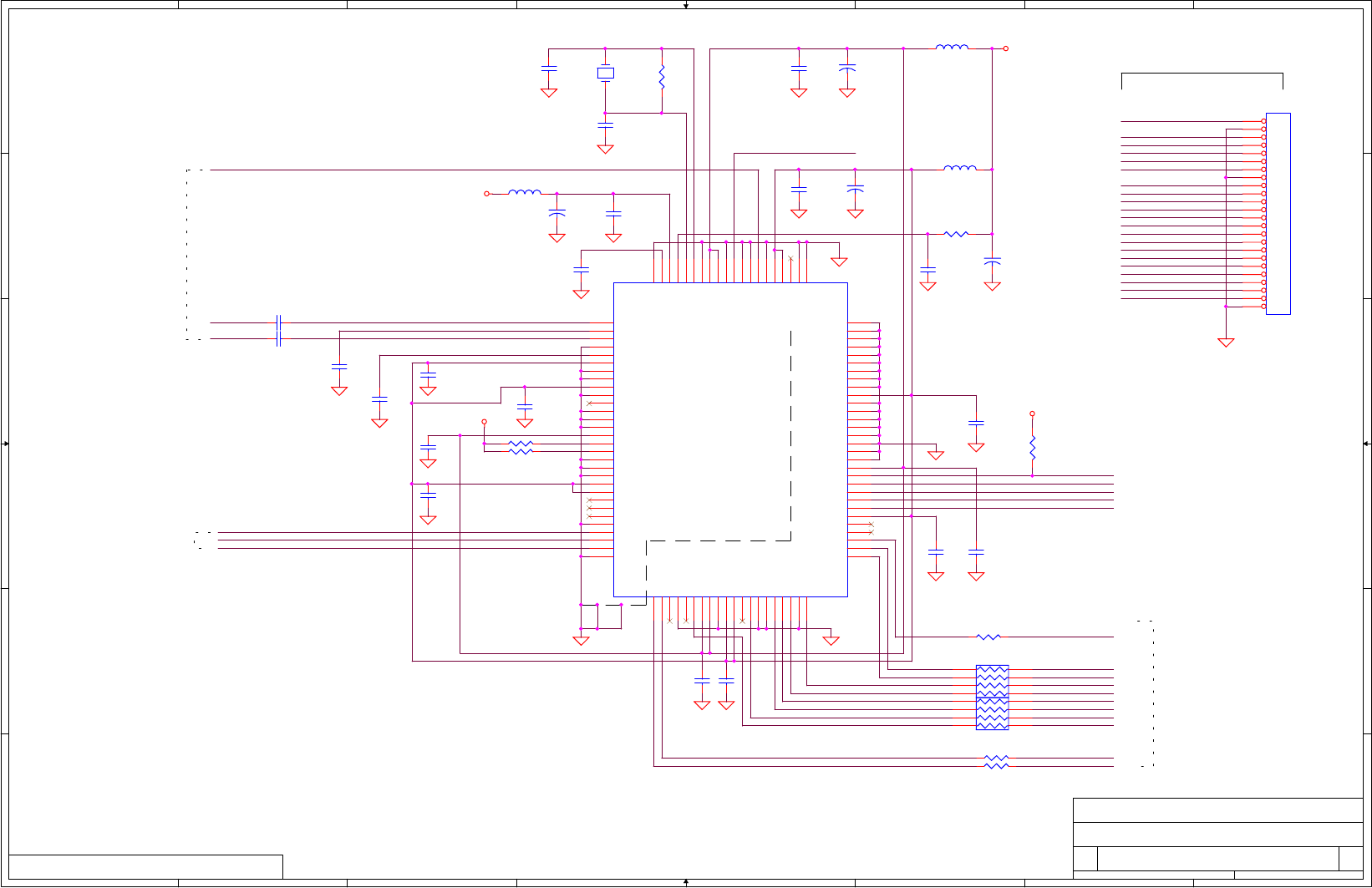Click the paired series capacitors at left
Image resolution: width=1372 pixels, height=888 pixels.
click(x=278, y=331)
